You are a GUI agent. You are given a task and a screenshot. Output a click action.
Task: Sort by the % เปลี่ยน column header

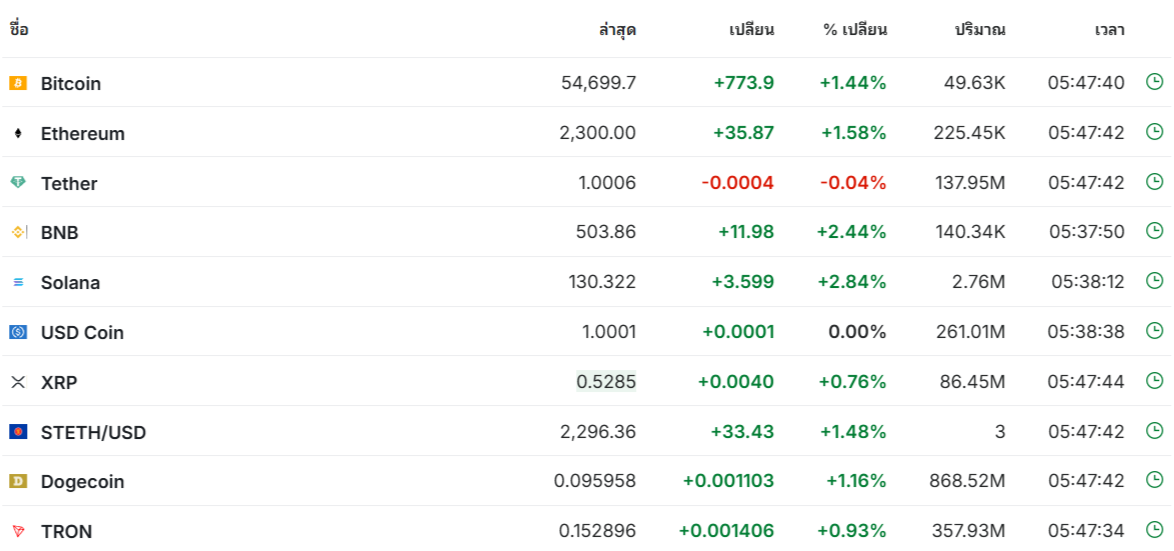coord(854,30)
